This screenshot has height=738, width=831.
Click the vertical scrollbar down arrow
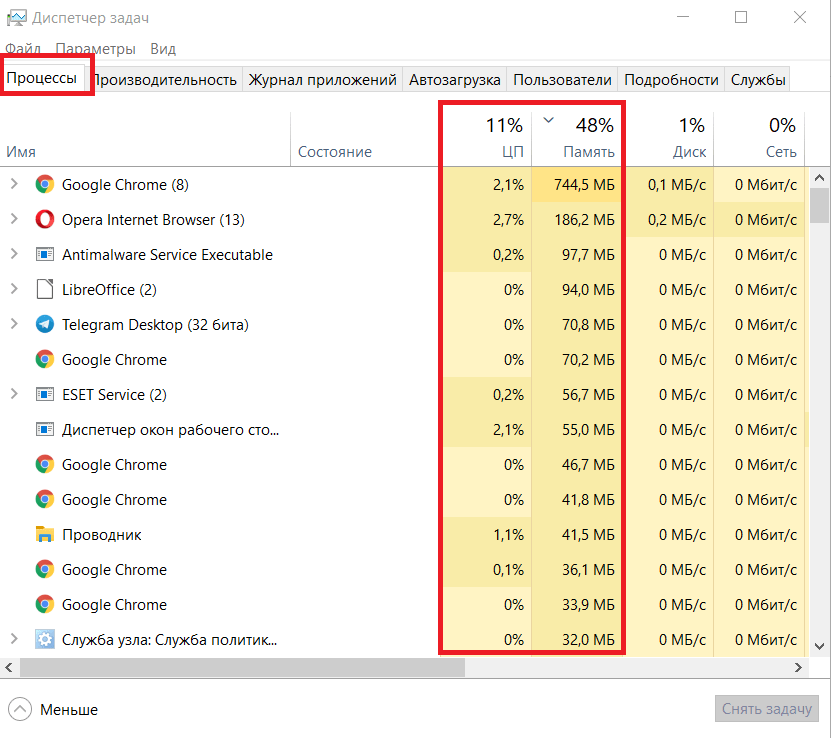coord(819,646)
